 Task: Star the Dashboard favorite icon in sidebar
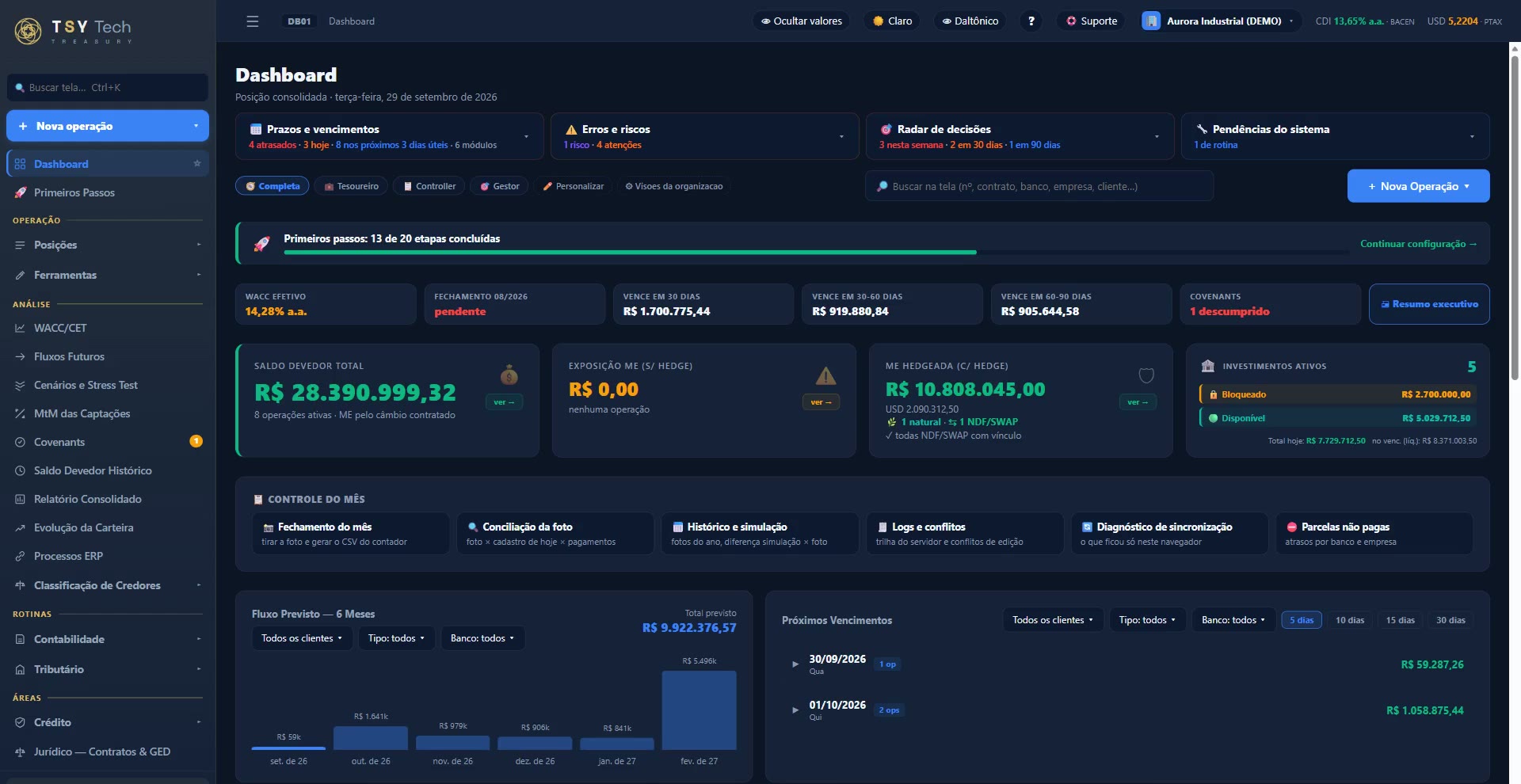(x=197, y=163)
